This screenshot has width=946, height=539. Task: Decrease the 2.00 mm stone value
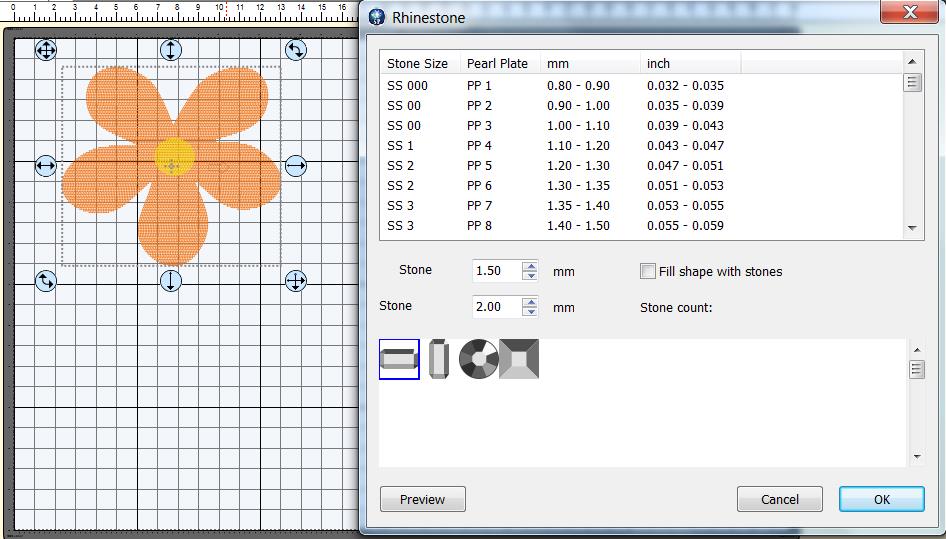point(530,313)
